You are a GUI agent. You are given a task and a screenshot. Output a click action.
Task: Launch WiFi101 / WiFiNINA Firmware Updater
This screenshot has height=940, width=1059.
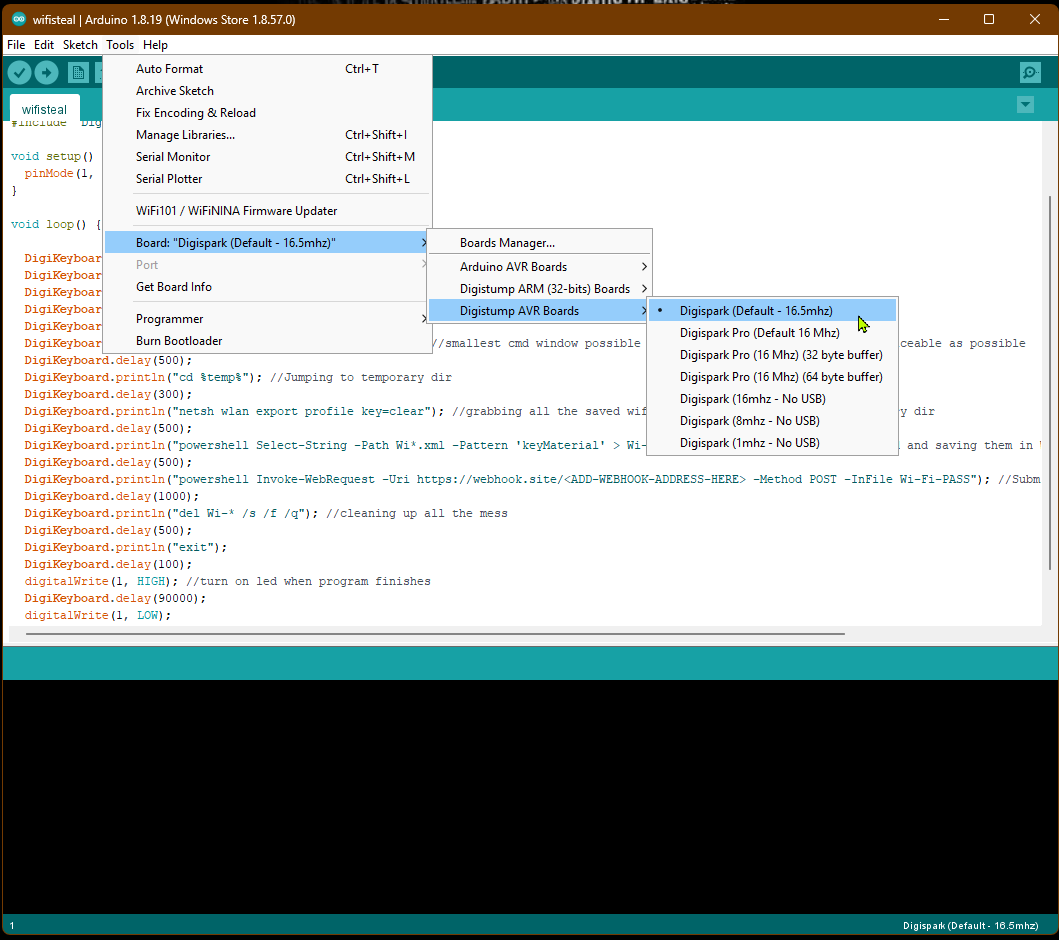click(x=267, y=211)
